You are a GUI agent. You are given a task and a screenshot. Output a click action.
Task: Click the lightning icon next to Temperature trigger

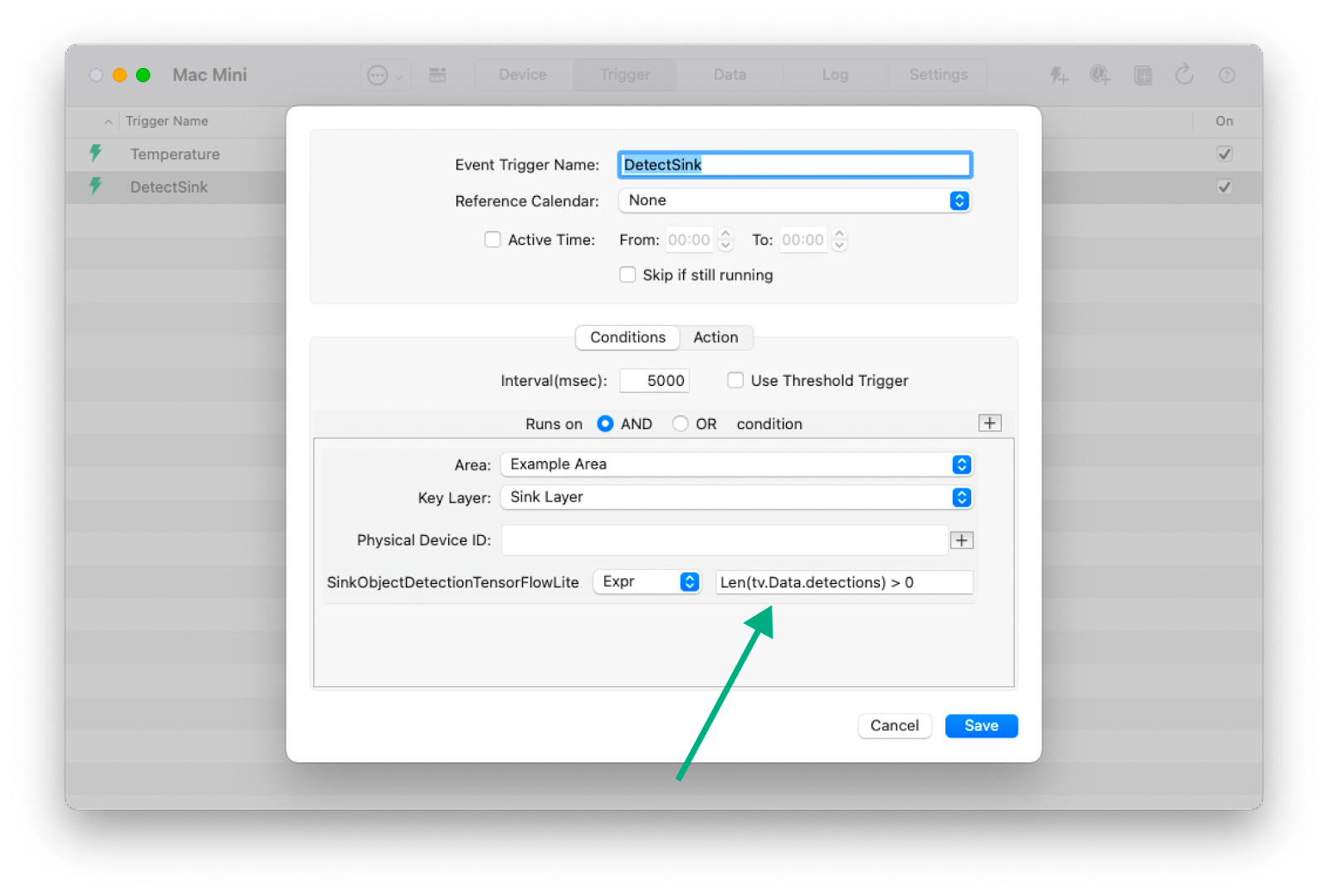pyautogui.click(x=98, y=153)
